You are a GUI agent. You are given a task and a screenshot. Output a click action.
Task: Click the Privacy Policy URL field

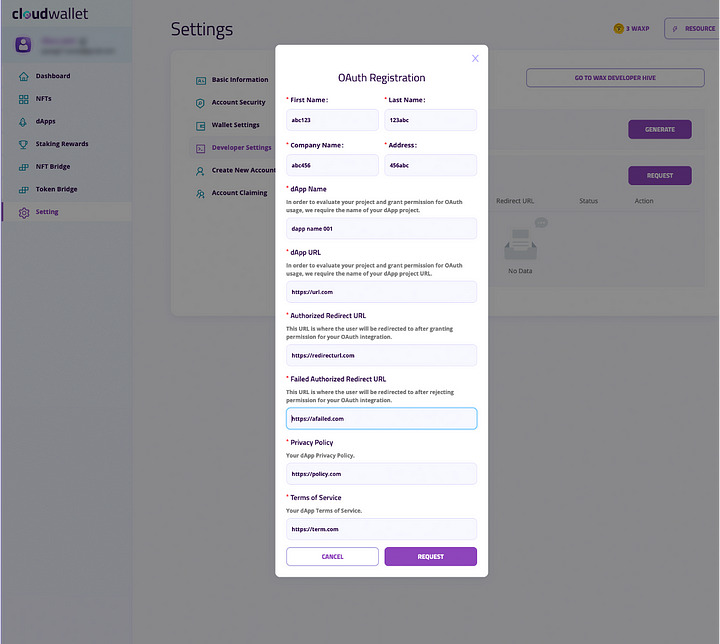click(381, 474)
